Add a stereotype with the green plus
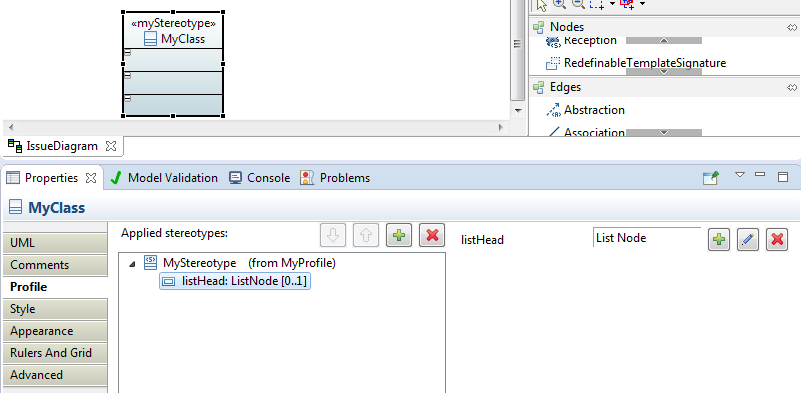The width and height of the screenshot is (801, 393). coord(399,235)
